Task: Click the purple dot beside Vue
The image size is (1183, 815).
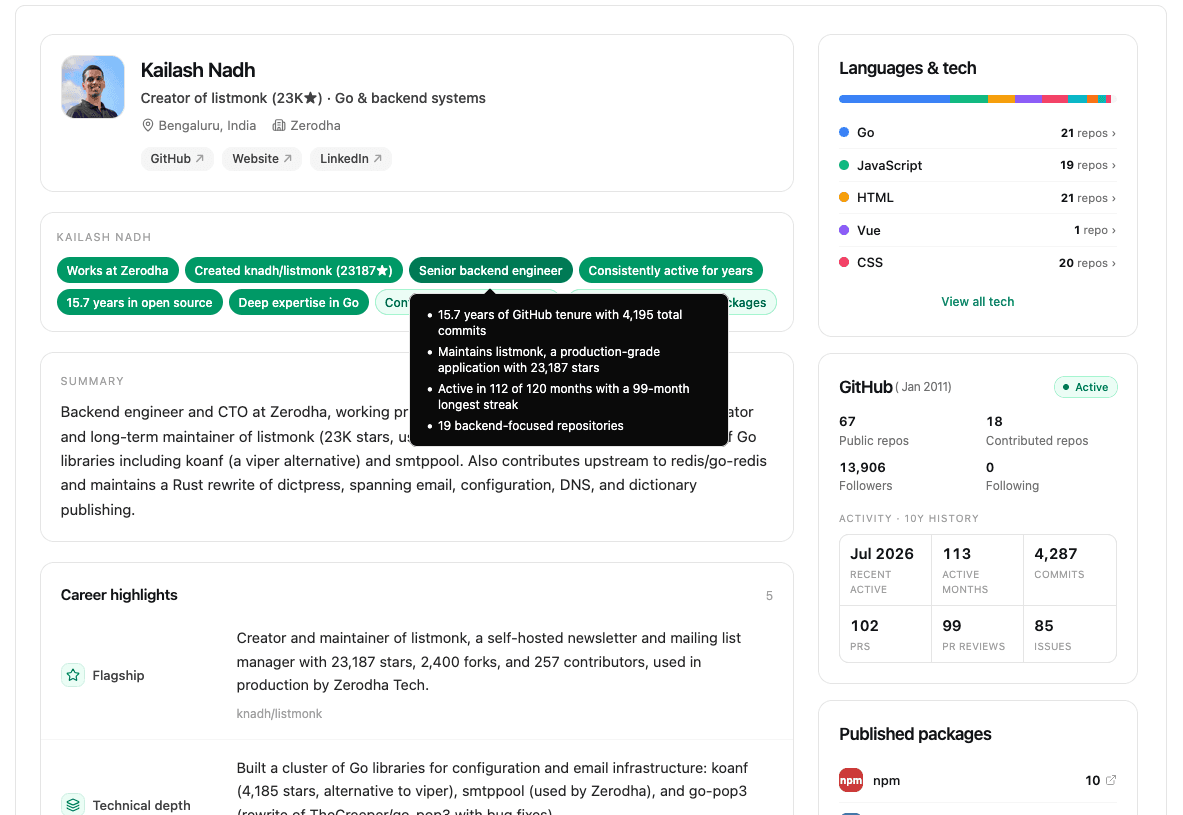Action: coord(844,230)
